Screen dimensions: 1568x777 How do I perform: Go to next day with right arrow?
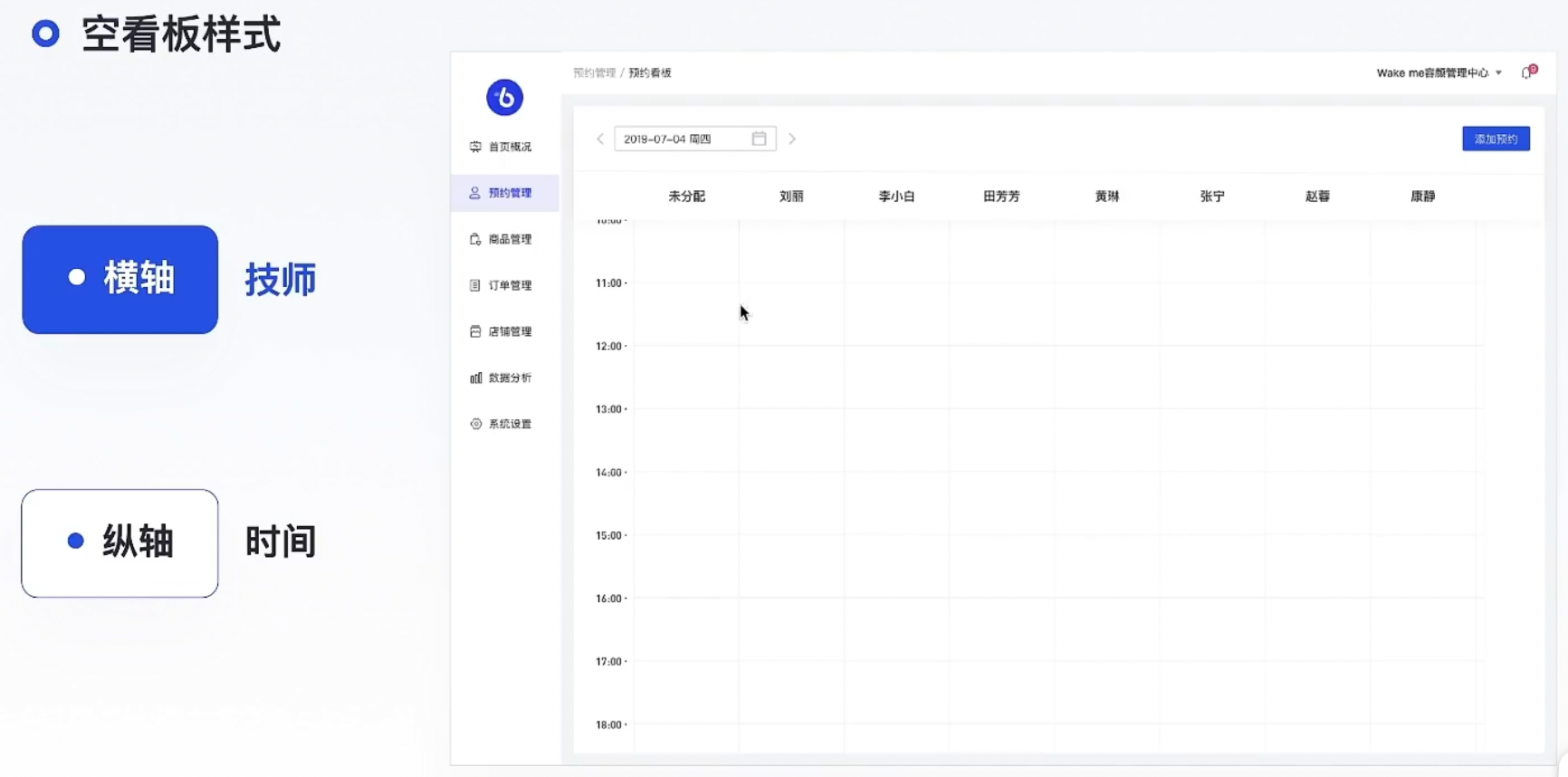pyautogui.click(x=792, y=139)
